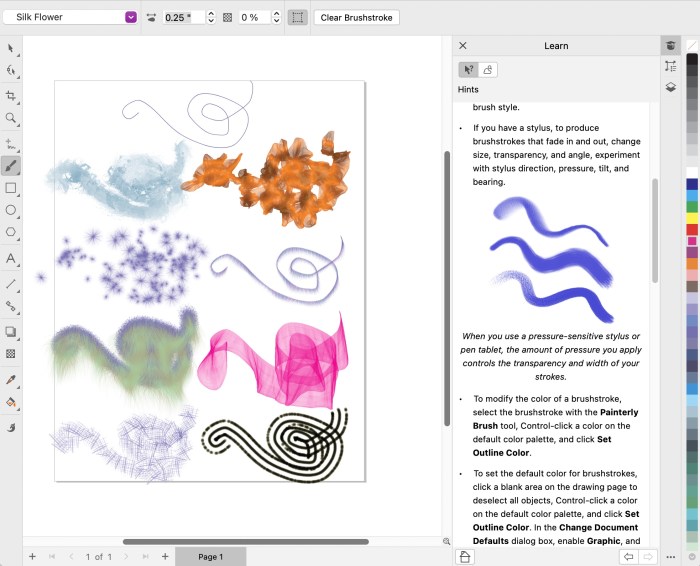Select the Drop Shadow tool
This screenshot has width=700, height=566.
pyautogui.click(x=11, y=332)
